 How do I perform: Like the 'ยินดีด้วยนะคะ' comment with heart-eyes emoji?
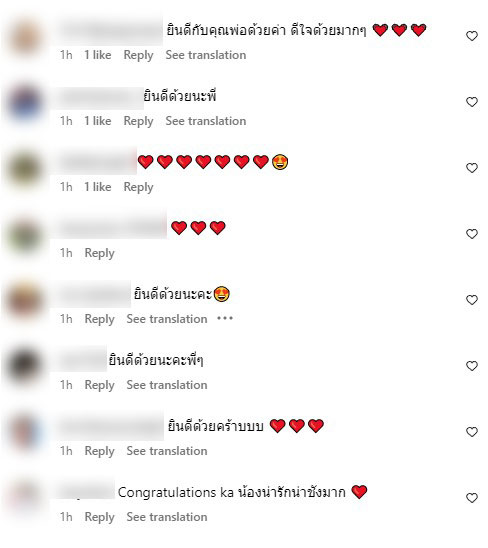(x=472, y=300)
